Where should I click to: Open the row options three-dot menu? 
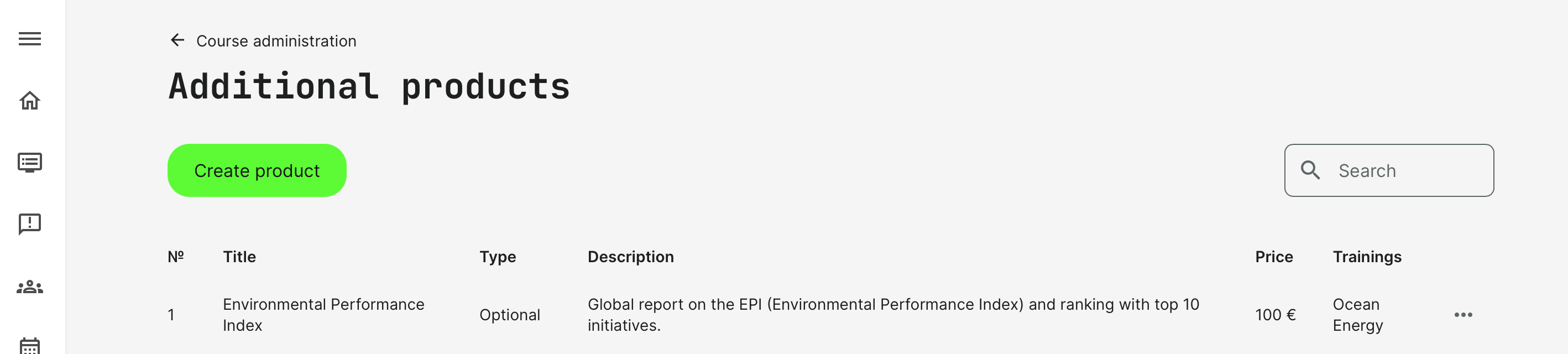1463,315
